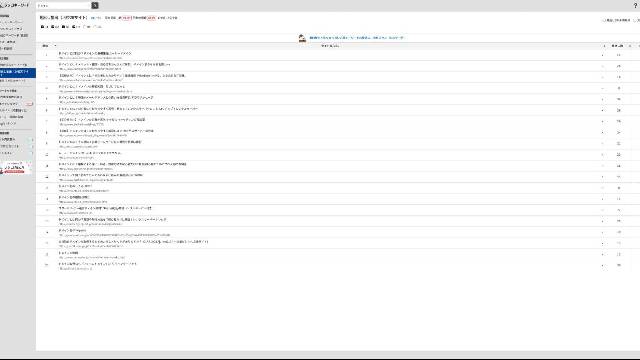Toggle the rightmost checkbox in the top-right options
This screenshot has height=360, width=640.
pyautogui.click(x=634, y=20)
